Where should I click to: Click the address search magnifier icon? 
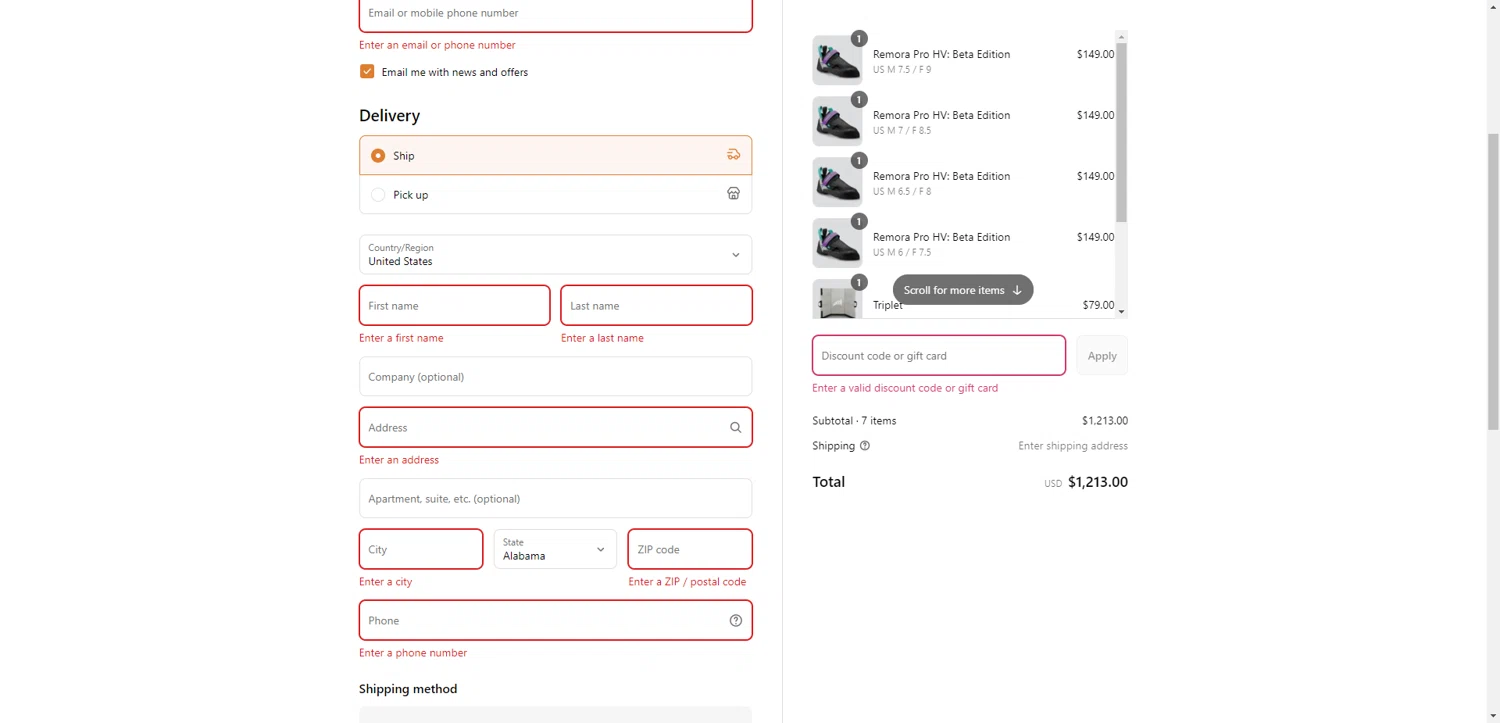(x=735, y=428)
